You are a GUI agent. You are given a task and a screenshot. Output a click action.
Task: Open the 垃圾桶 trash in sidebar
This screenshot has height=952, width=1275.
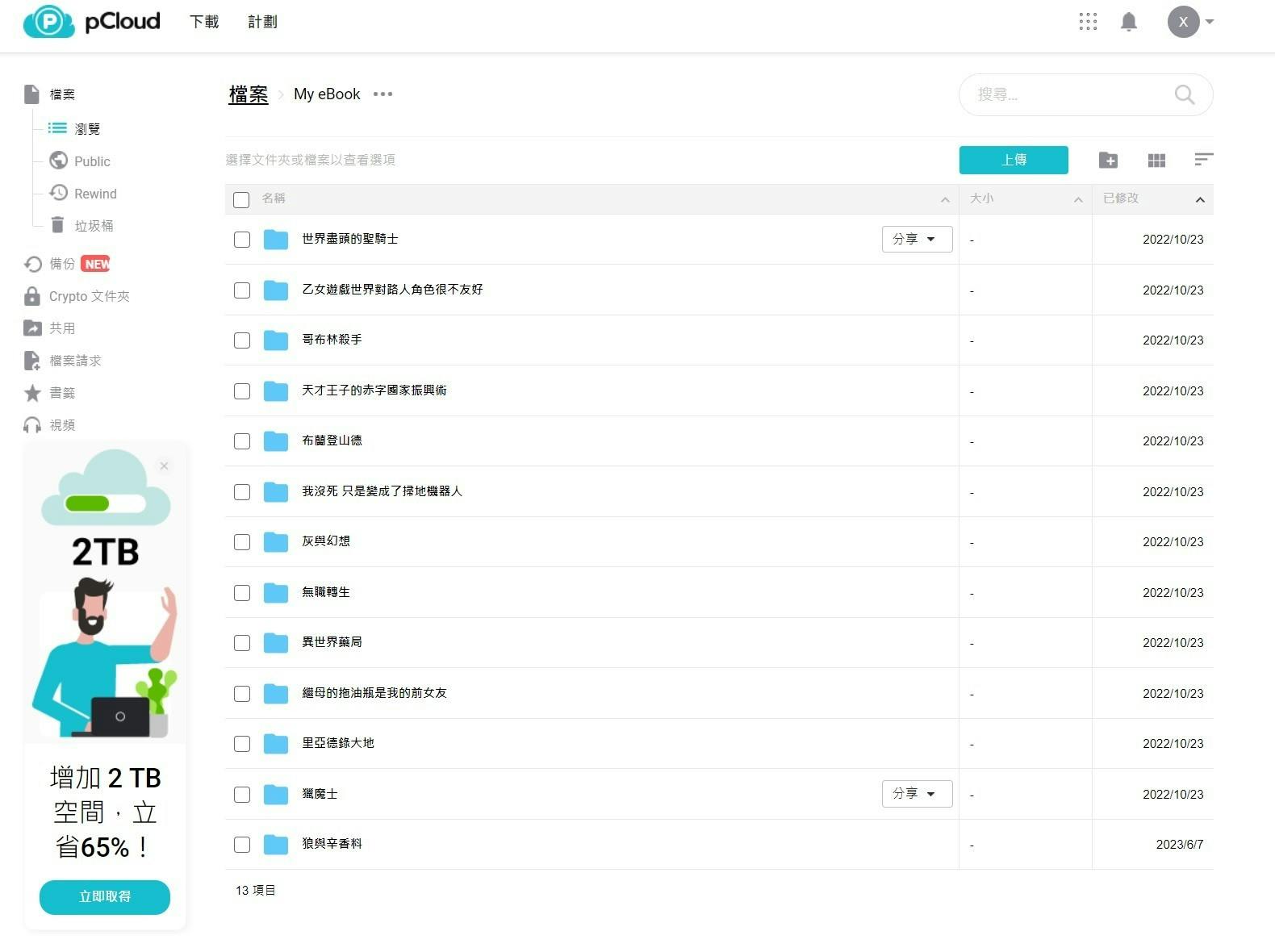point(93,226)
